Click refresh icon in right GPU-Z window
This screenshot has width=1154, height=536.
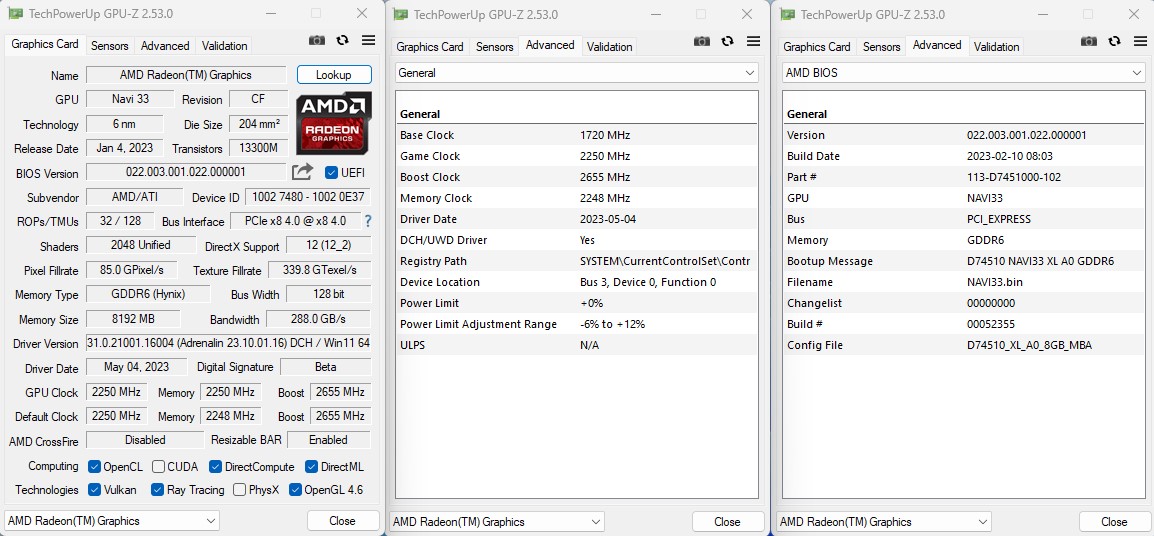pyautogui.click(x=1114, y=41)
